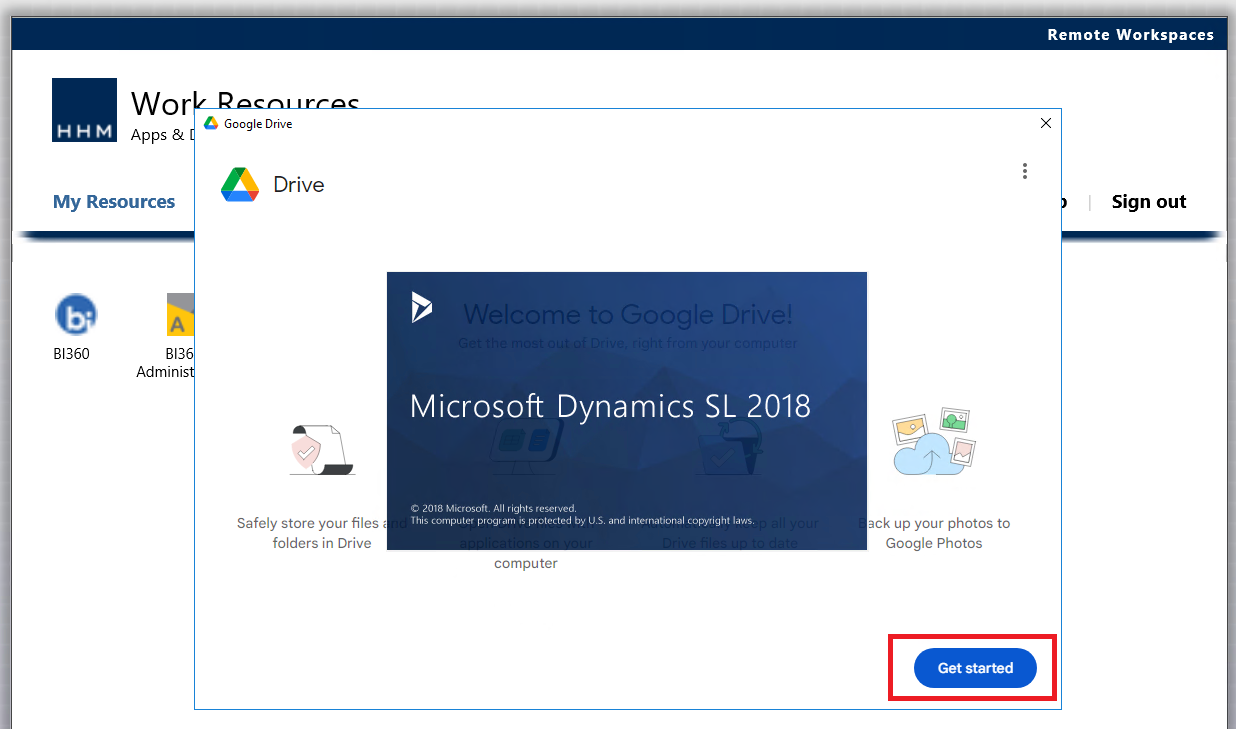Click the Google Drive logo next to Drive
The height and width of the screenshot is (729, 1236).
point(240,185)
